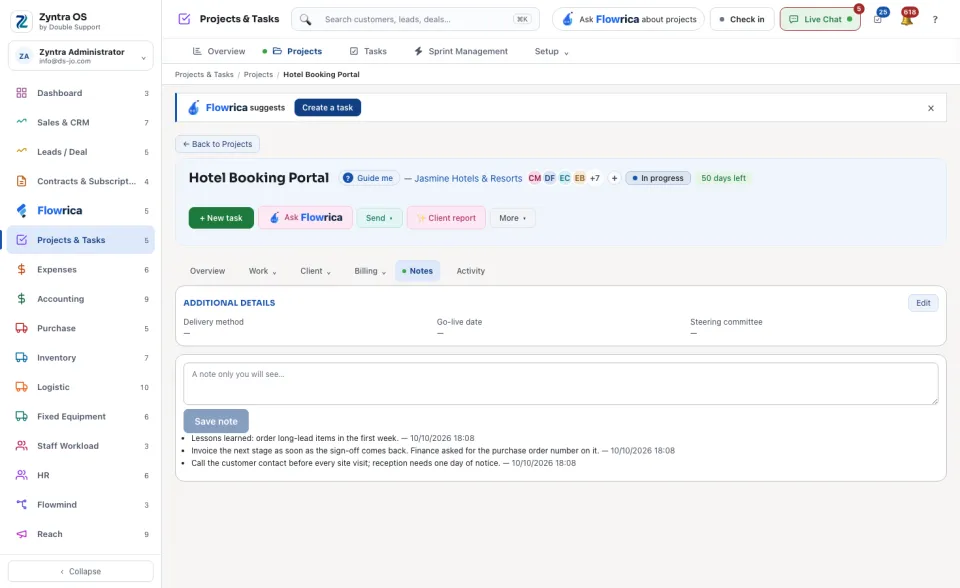Select the Activity sub-tab

click(470, 271)
